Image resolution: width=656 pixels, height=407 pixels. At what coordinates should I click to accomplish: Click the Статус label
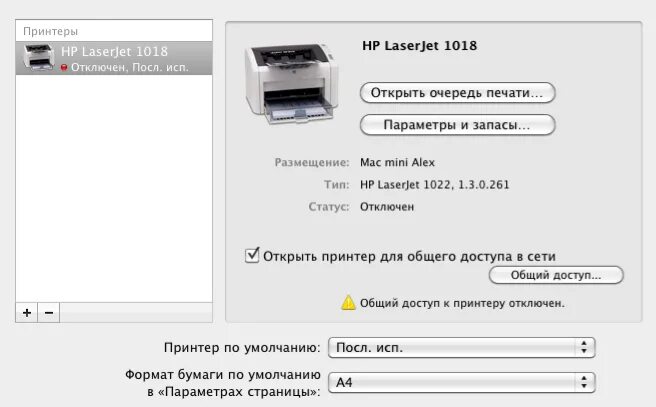click(328, 207)
